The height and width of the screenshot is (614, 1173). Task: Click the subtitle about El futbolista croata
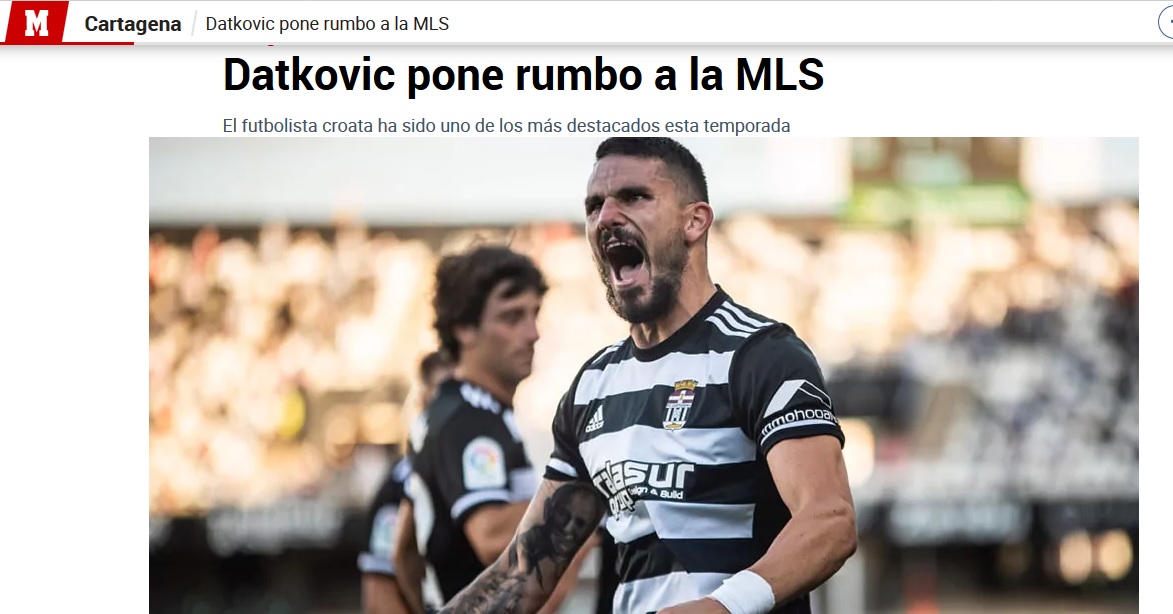(506, 126)
